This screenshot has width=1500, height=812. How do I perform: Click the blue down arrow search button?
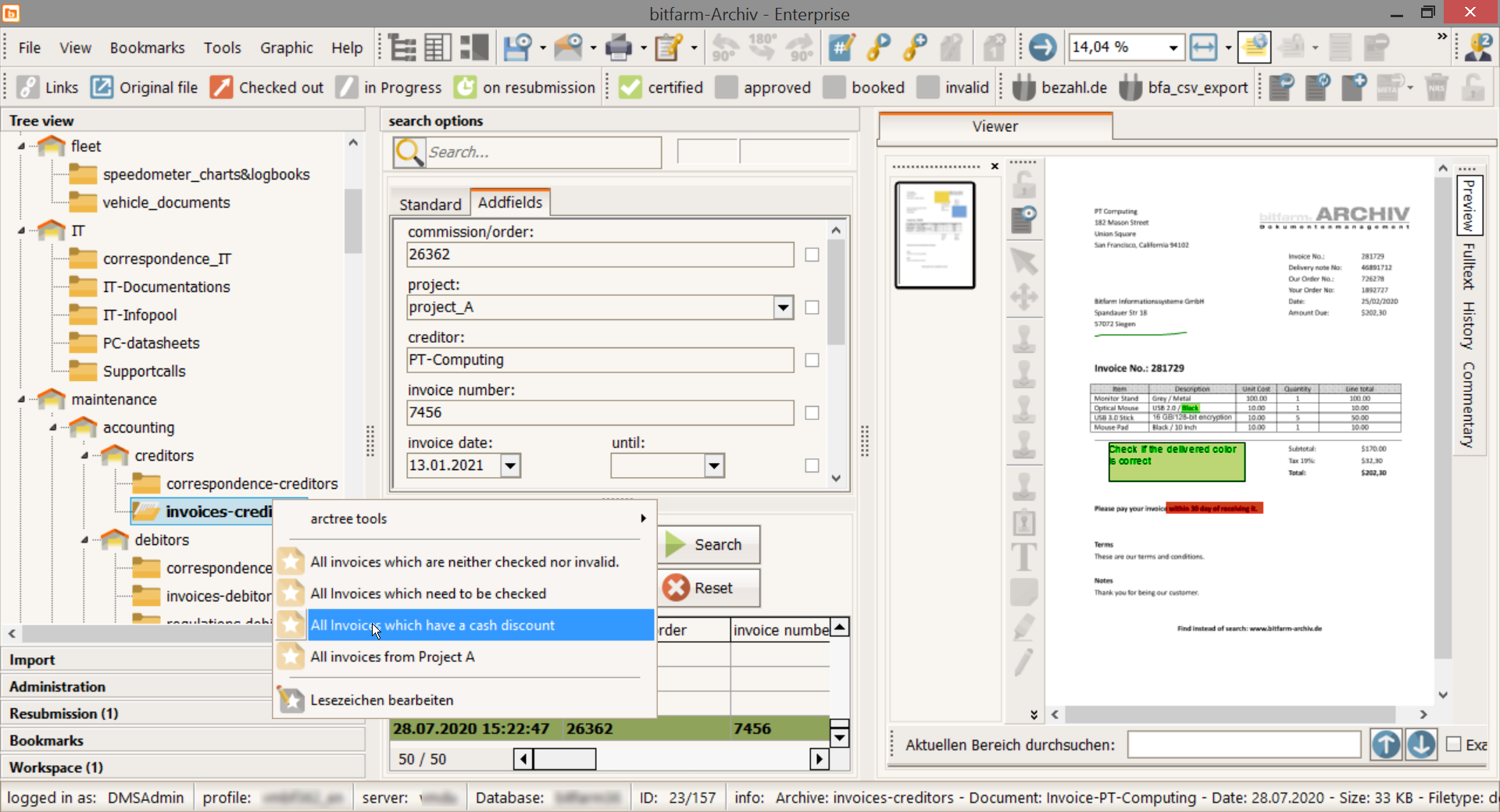coord(1421,744)
